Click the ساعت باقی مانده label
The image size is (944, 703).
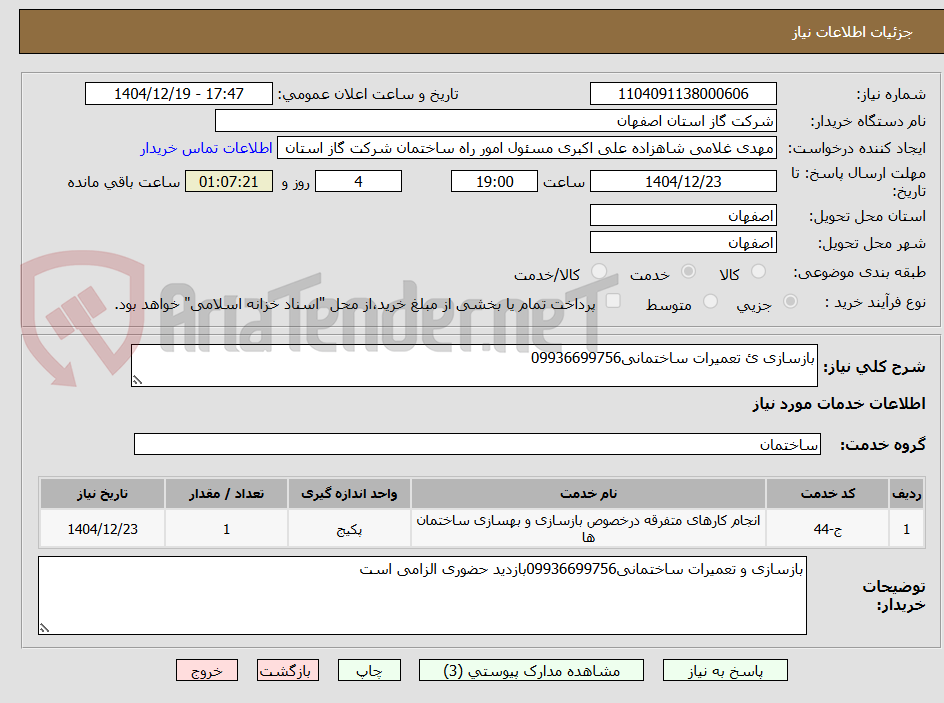[x=123, y=182]
